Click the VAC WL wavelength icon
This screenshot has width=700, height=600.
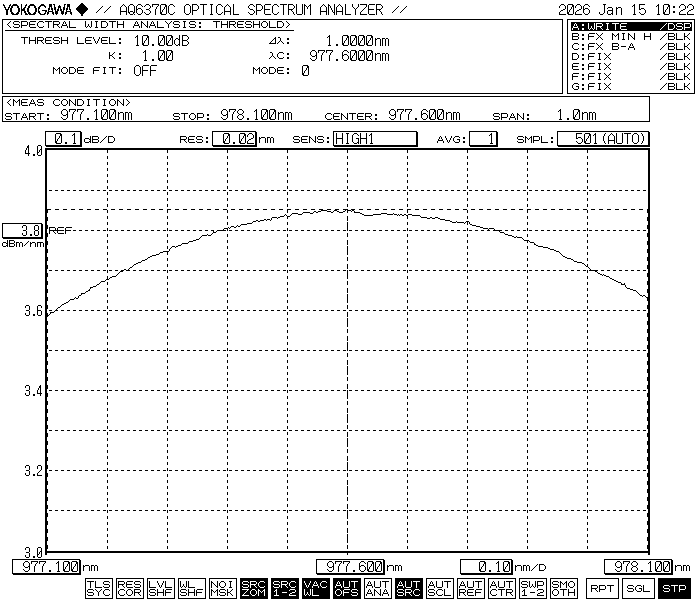point(316,589)
